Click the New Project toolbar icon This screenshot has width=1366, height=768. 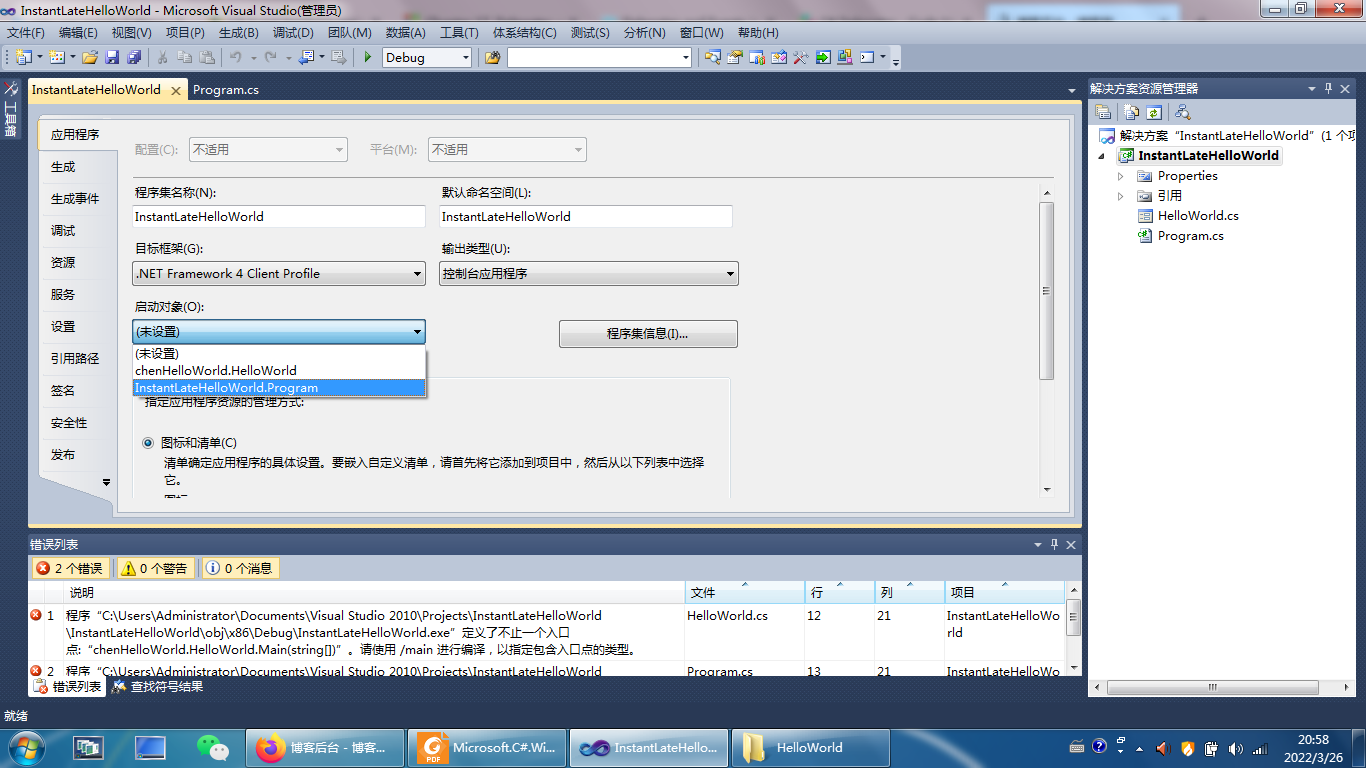23,57
